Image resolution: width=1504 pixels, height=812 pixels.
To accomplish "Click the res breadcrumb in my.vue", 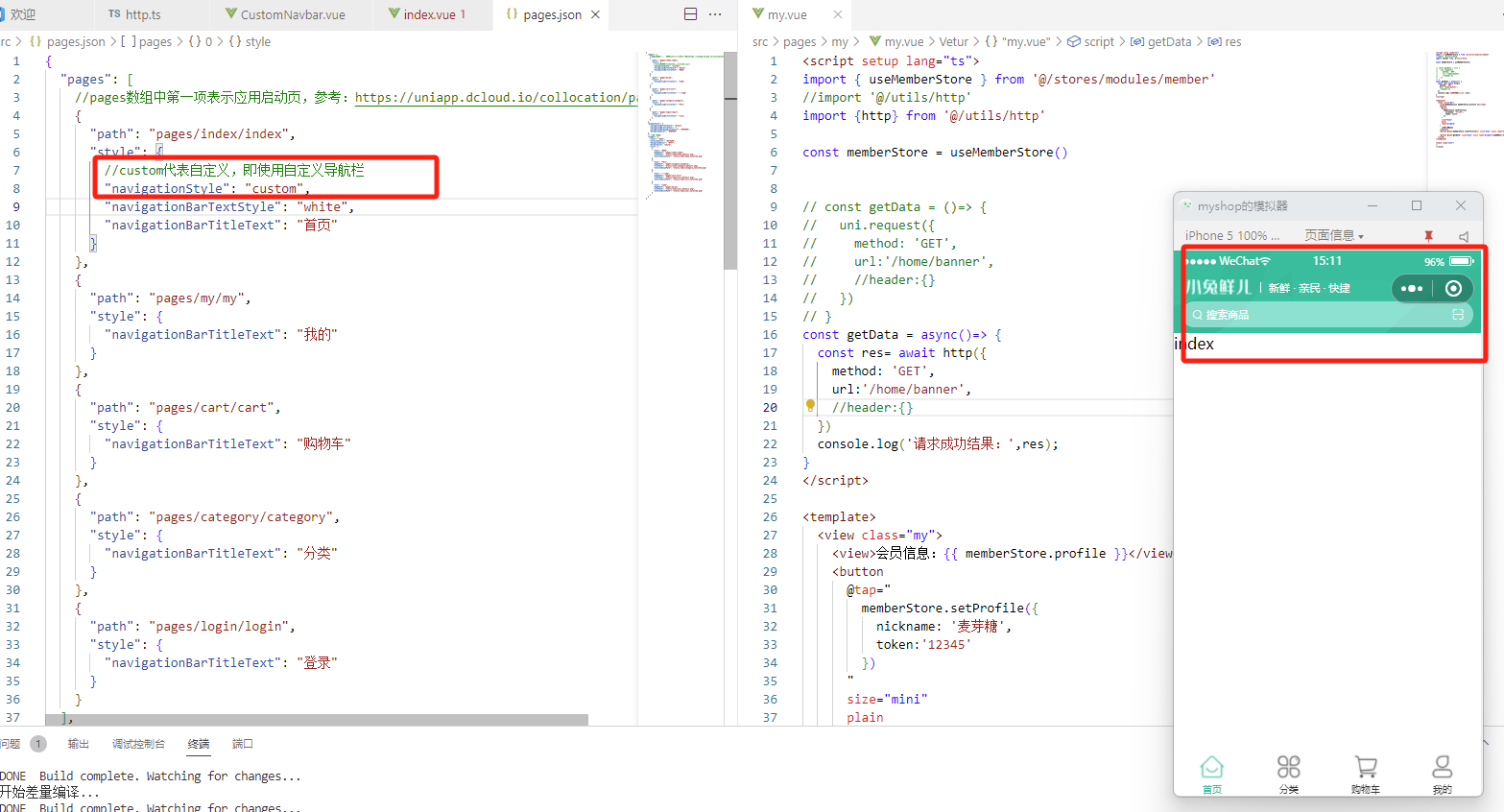I will (x=1225, y=41).
